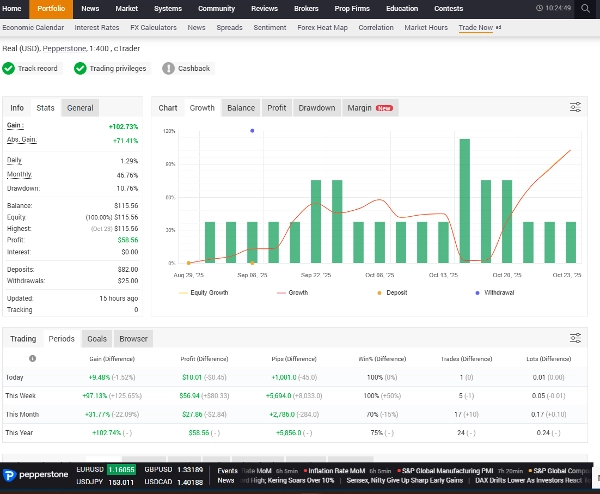Expand the Prop Firms menu
This screenshot has height=494, width=600.
(x=351, y=8)
